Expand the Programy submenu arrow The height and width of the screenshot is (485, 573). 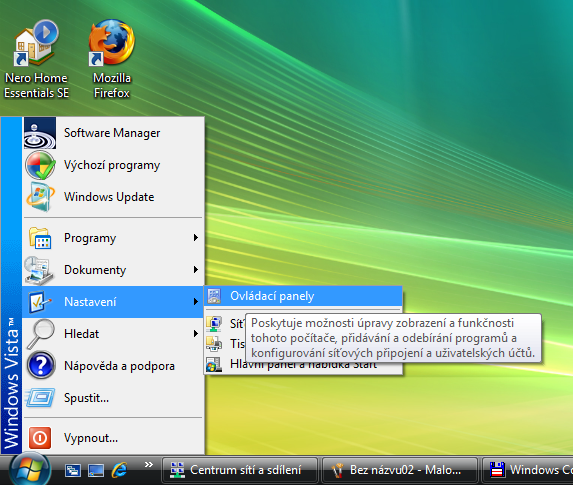click(x=196, y=238)
